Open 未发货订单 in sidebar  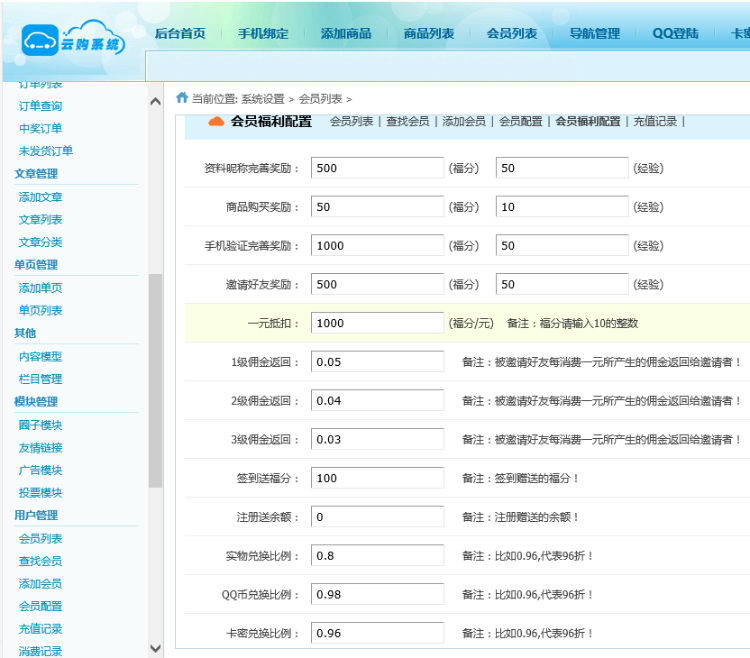click(46, 151)
